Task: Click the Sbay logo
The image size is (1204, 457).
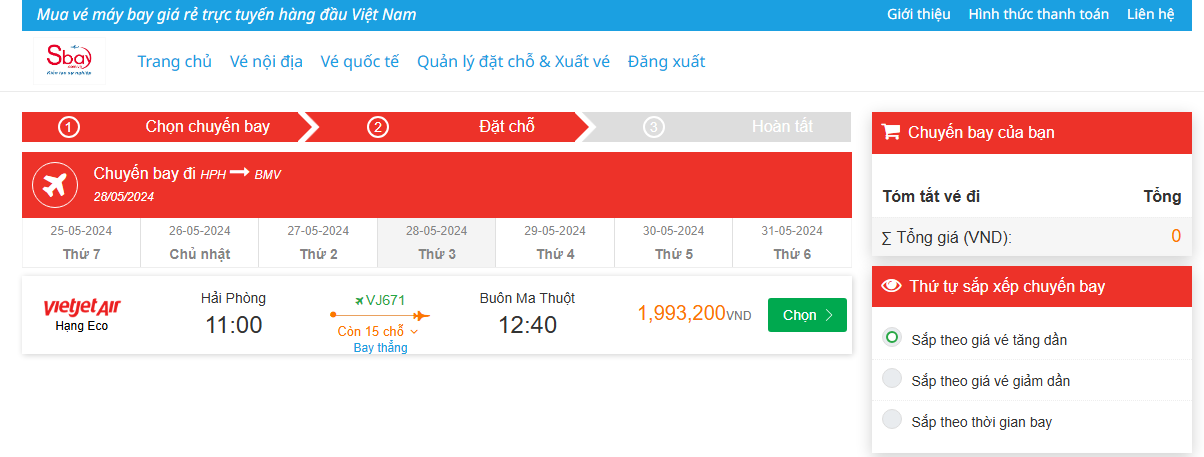Action: pyautogui.click(x=69, y=61)
